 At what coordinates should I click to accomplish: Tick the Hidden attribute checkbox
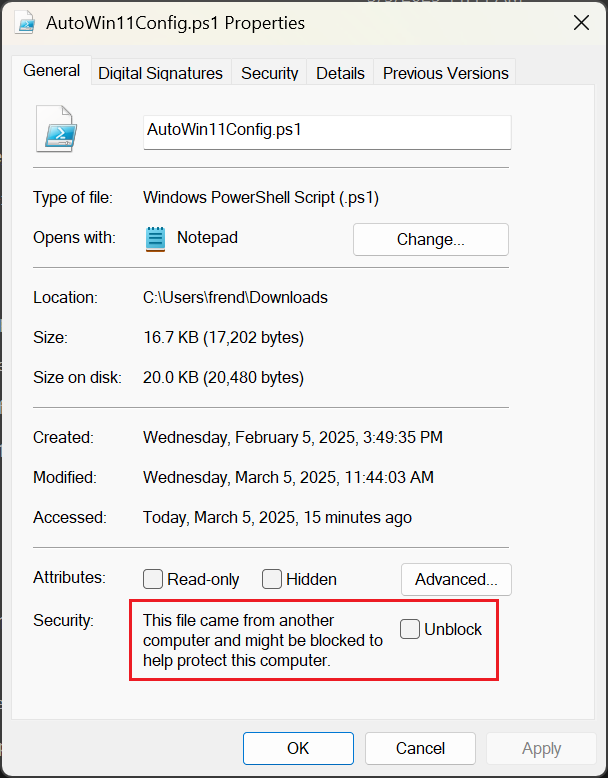[x=272, y=579]
